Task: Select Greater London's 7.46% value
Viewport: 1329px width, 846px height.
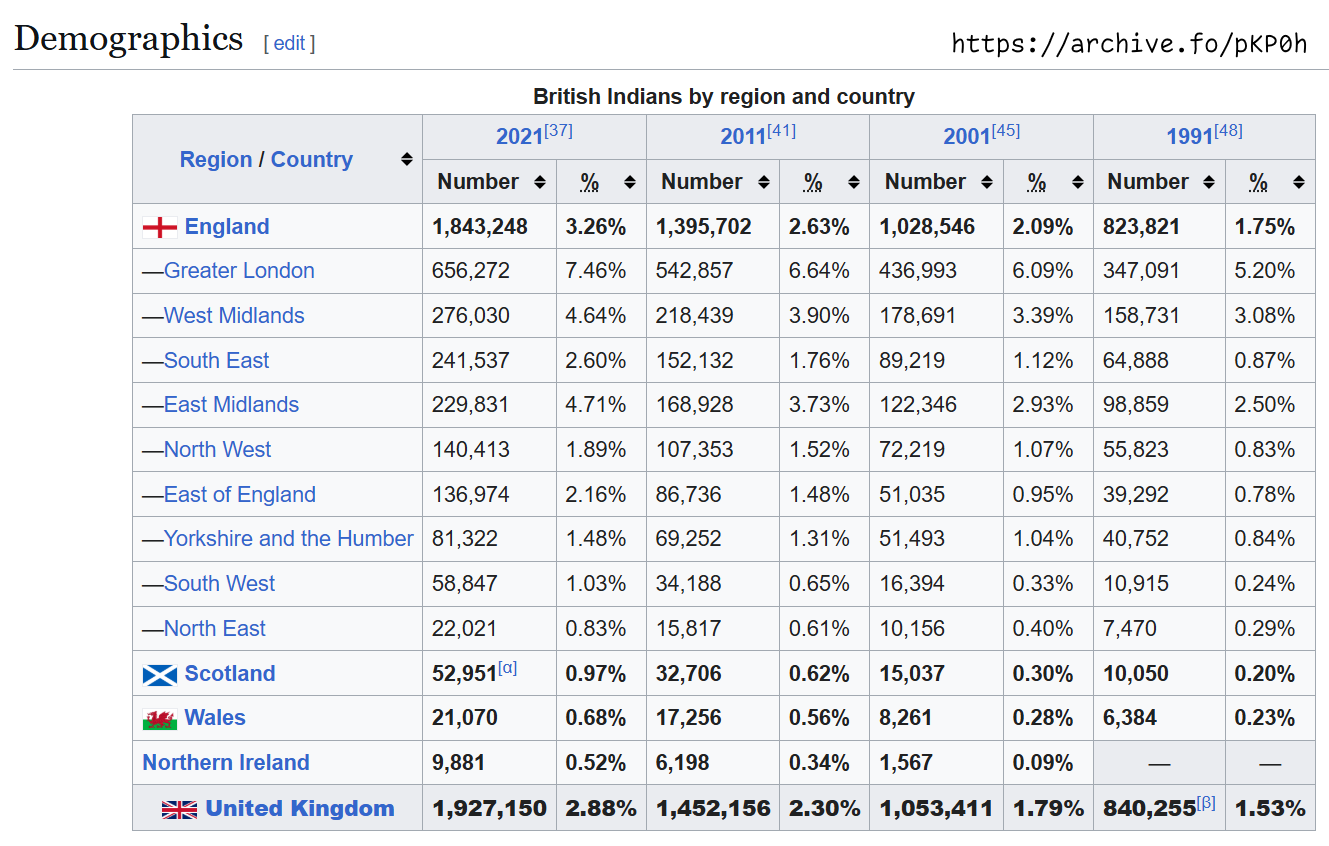Action: tap(596, 271)
